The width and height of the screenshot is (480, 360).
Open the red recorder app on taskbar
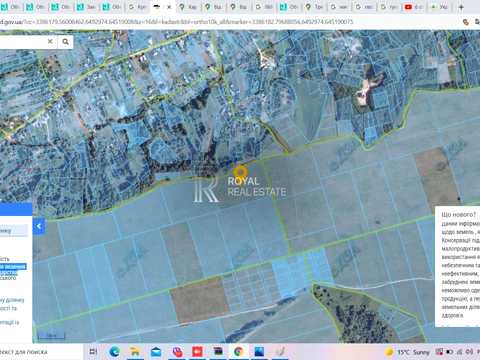197,352
